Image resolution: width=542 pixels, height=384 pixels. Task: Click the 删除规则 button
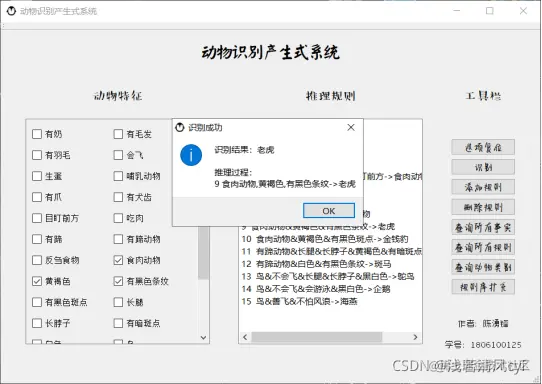click(x=483, y=207)
